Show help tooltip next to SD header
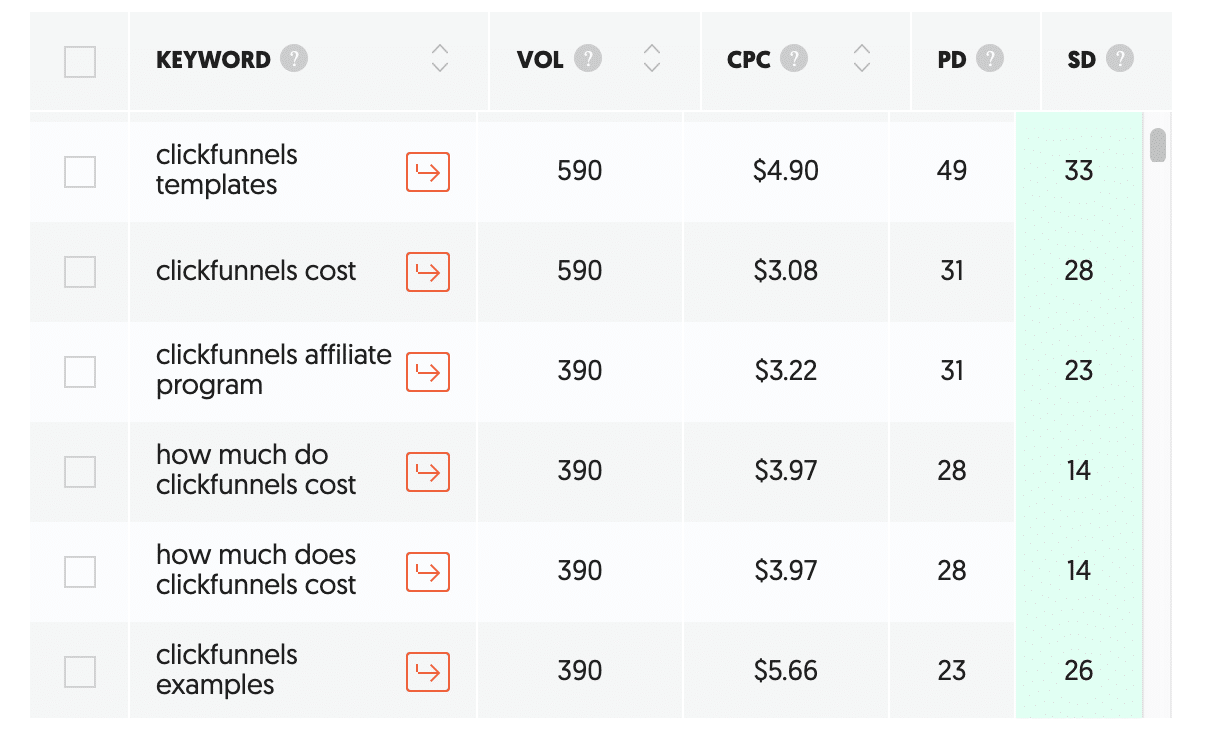Image resolution: width=1210 pixels, height=742 pixels. [1120, 59]
